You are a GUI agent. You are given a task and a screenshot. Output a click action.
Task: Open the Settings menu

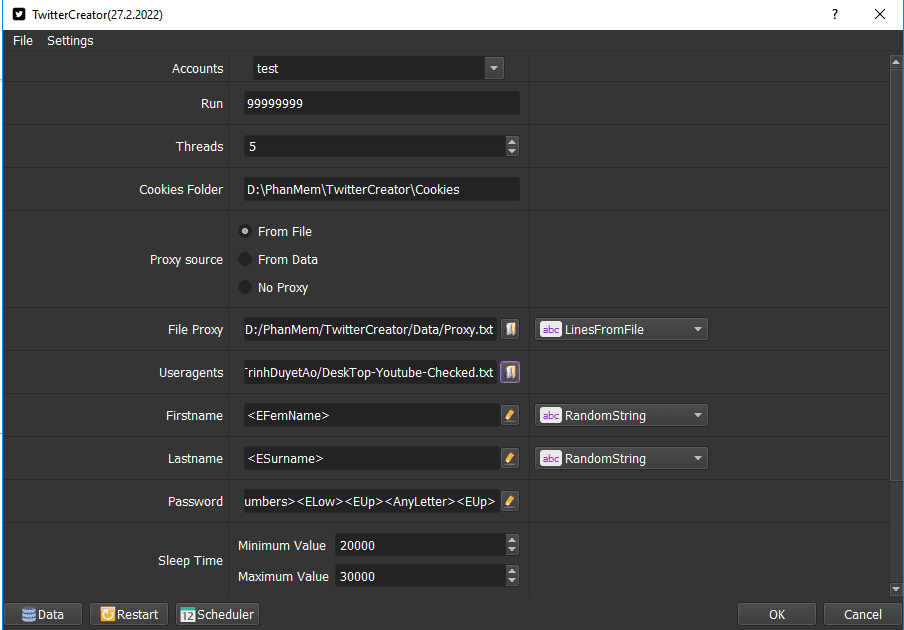point(70,40)
